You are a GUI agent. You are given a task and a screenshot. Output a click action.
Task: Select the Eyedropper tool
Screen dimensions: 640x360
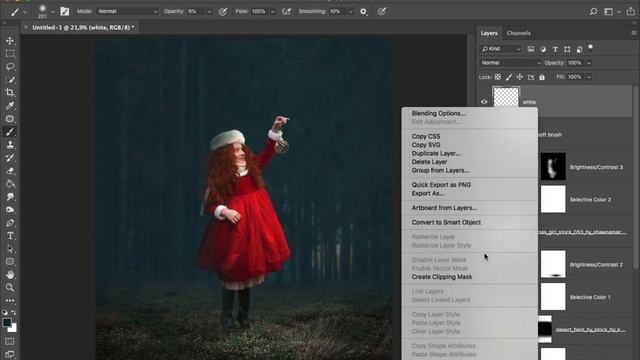(10, 106)
